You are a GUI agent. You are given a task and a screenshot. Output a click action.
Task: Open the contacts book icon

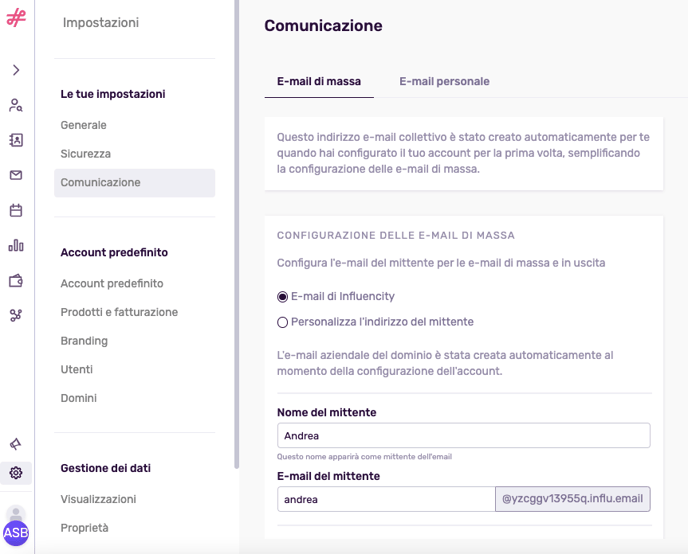(x=16, y=140)
